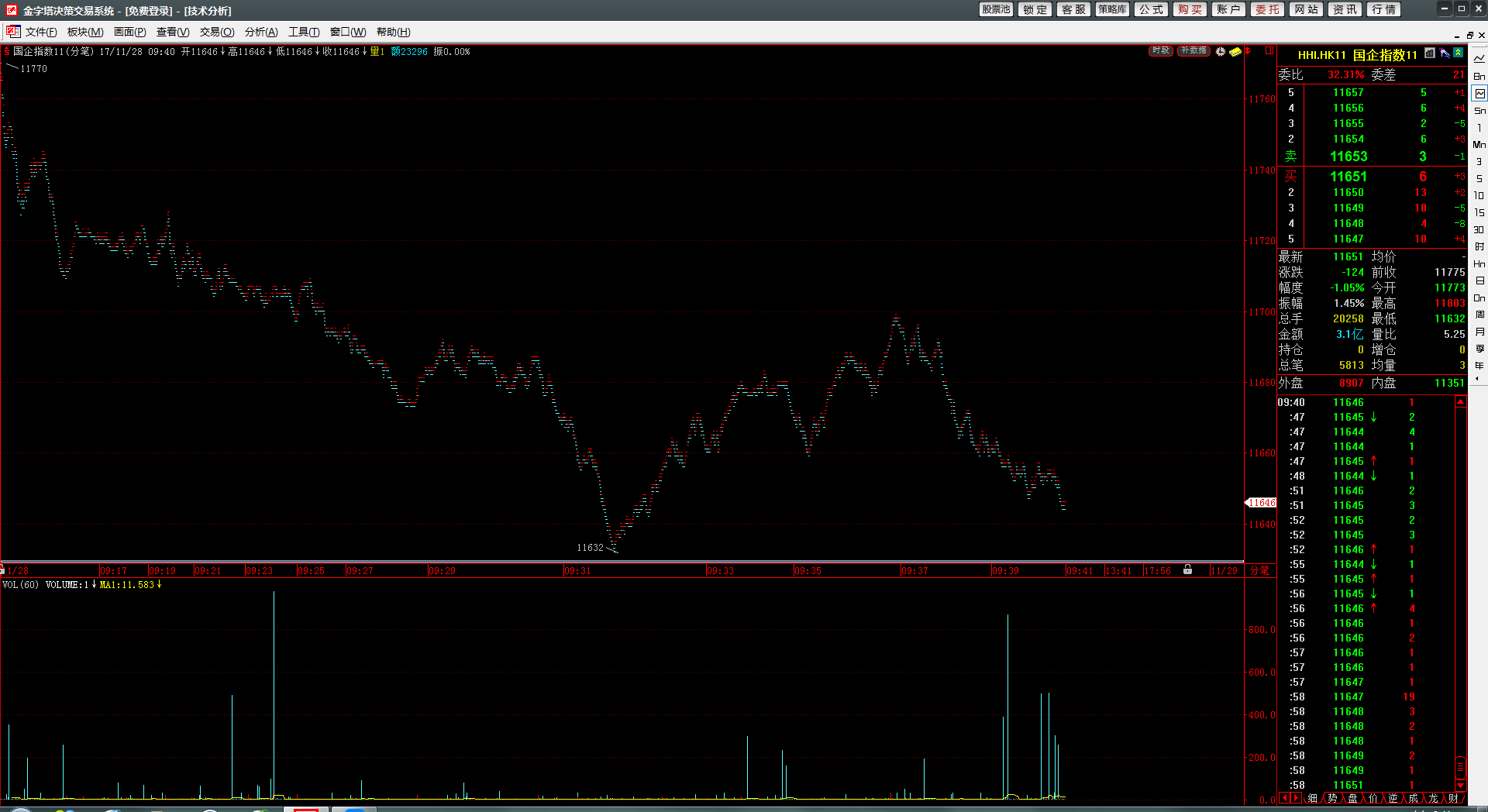The image size is (1488, 812).
Task: Select the boxed intraday chart icon
Action: click(x=1479, y=93)
